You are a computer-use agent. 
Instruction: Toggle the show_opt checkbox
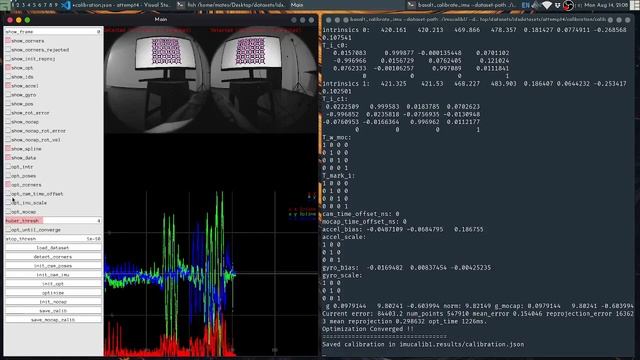8,68
